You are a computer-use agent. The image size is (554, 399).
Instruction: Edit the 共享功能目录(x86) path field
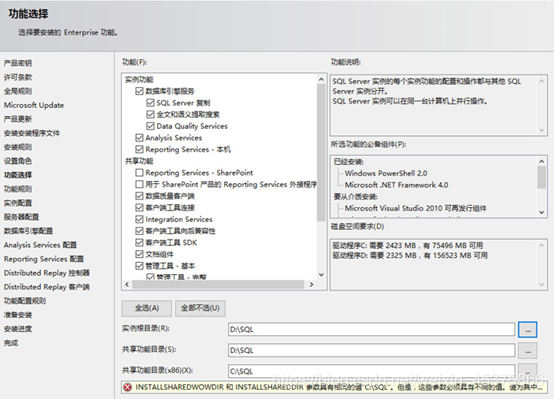(371, 371)
